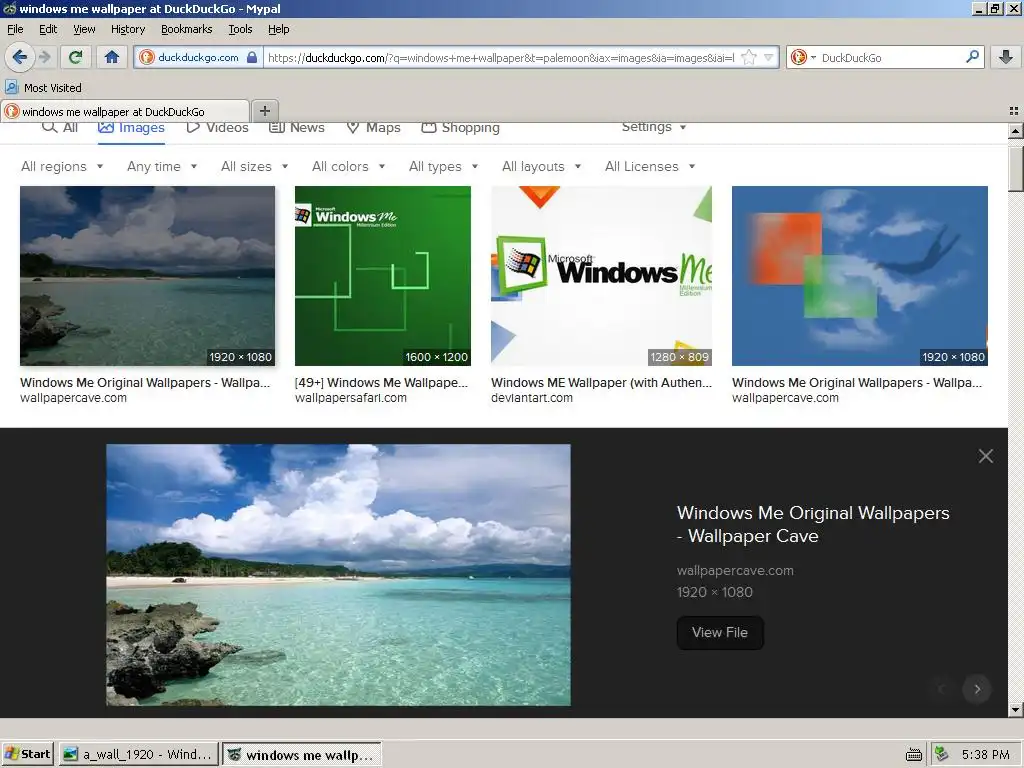Screen dimensions: 1024x768
Task: Open the Bookmarks menu
Action: coord(187,29)
